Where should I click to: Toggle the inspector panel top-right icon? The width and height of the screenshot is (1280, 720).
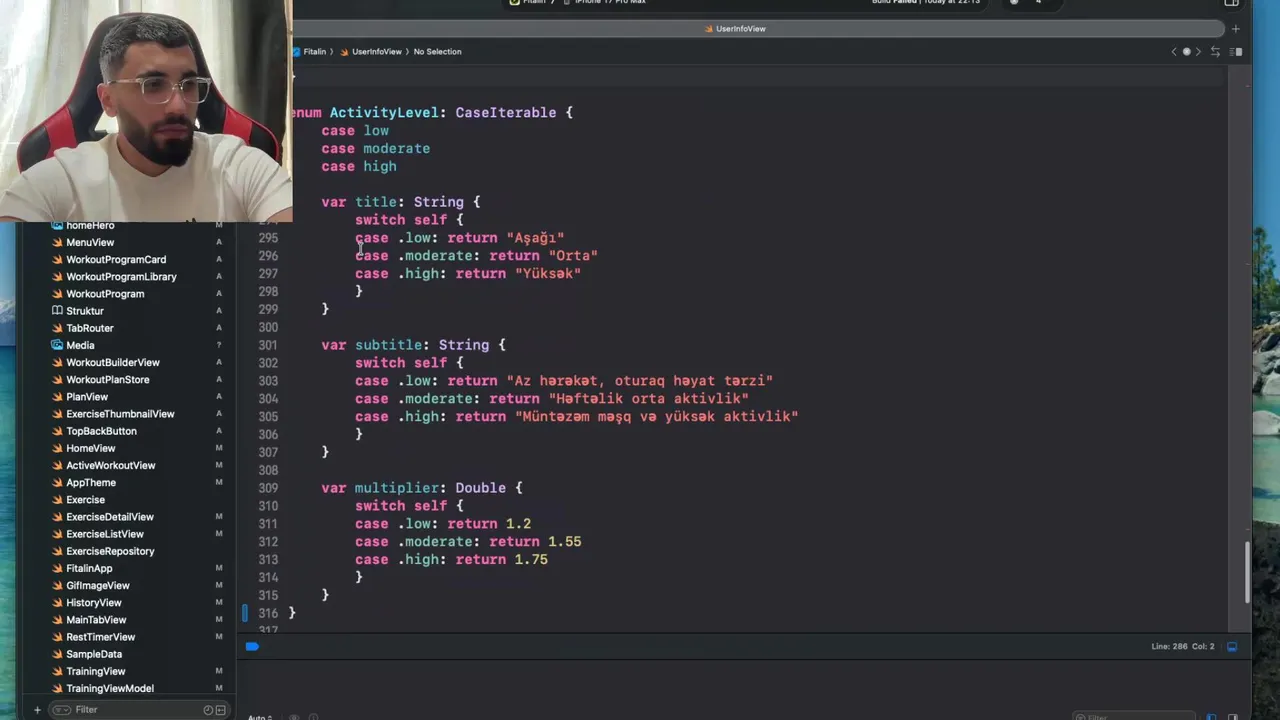click(x=1232, y=3)
